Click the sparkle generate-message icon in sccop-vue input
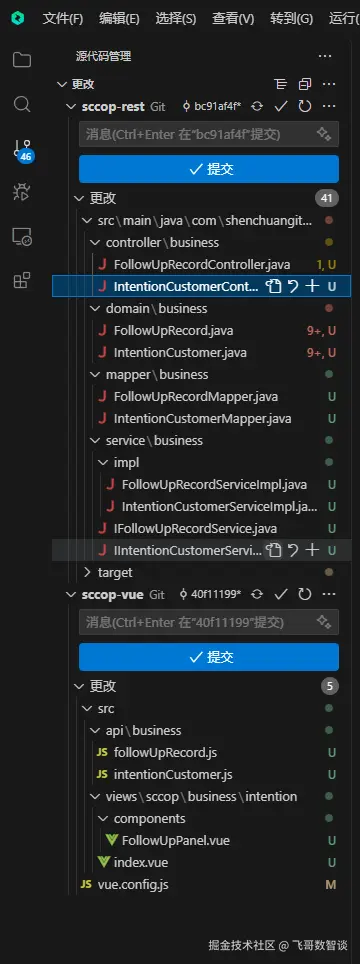Image resolution: width=360 pixels, height=964 pixels. click(324, 622)
